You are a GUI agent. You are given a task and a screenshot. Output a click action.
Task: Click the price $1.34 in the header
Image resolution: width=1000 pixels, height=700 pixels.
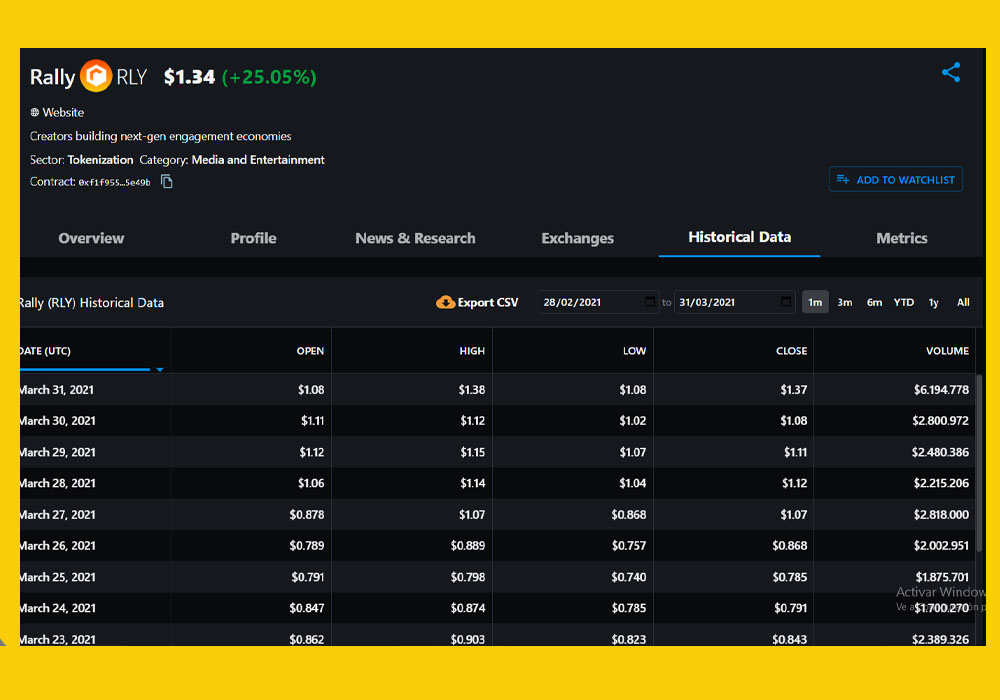(189, 77)
